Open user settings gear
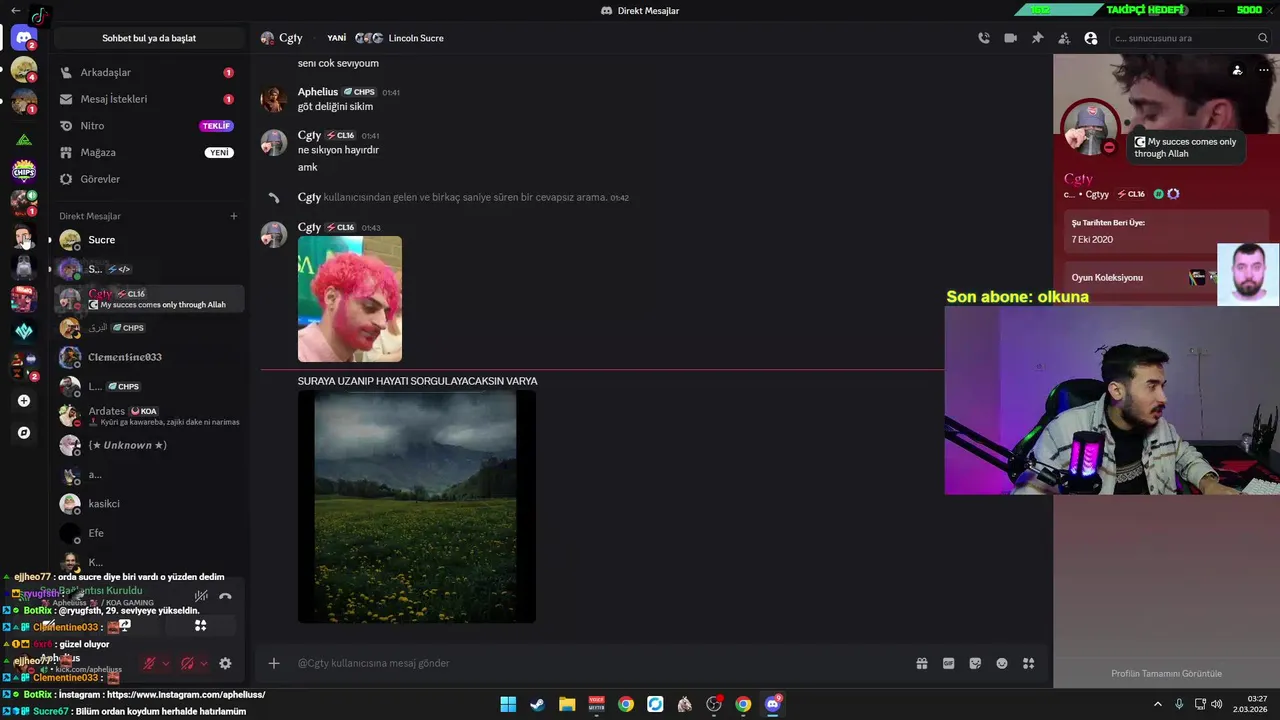Image resolution: width=1280 pixels, height=720 pixels. click(x=225, y=663)
